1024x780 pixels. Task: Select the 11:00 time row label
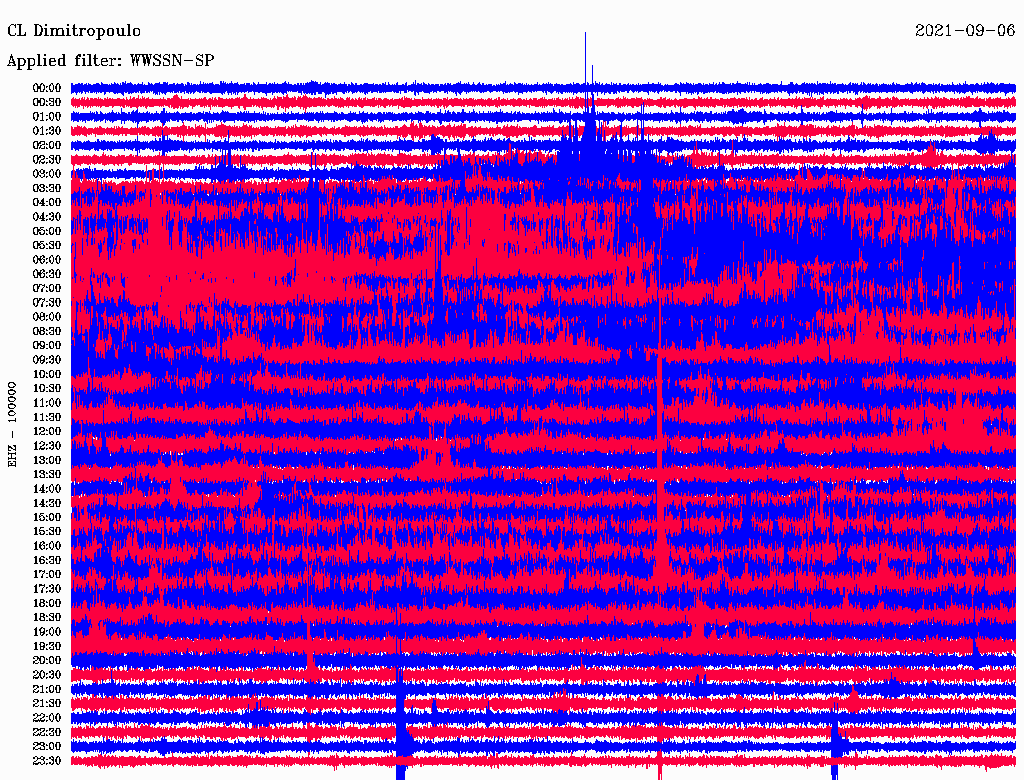coord(47,402)
